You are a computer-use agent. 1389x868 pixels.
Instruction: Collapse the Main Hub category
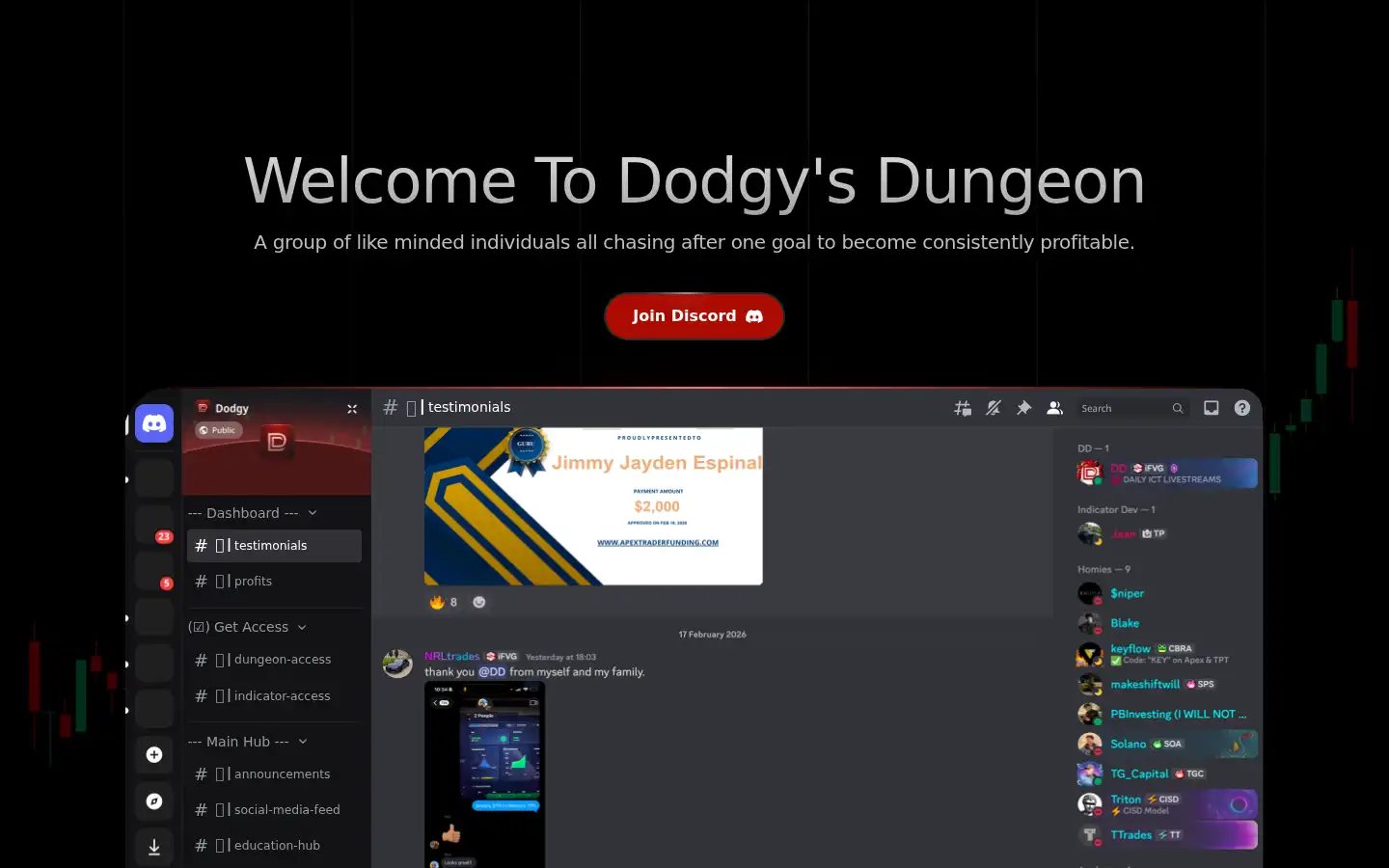click(248, 742)
